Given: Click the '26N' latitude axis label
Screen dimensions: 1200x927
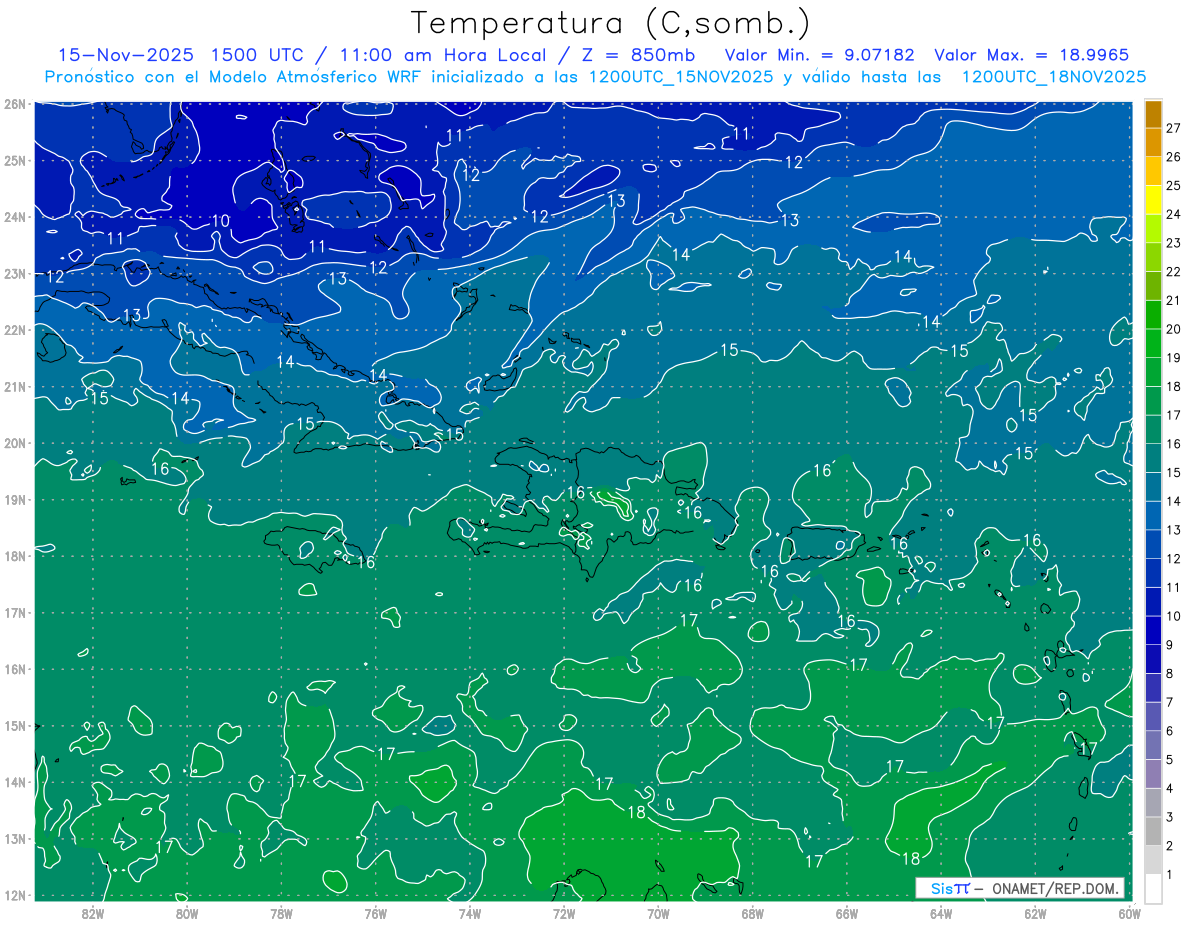Looking at the screenshot, I should point(14,104).
